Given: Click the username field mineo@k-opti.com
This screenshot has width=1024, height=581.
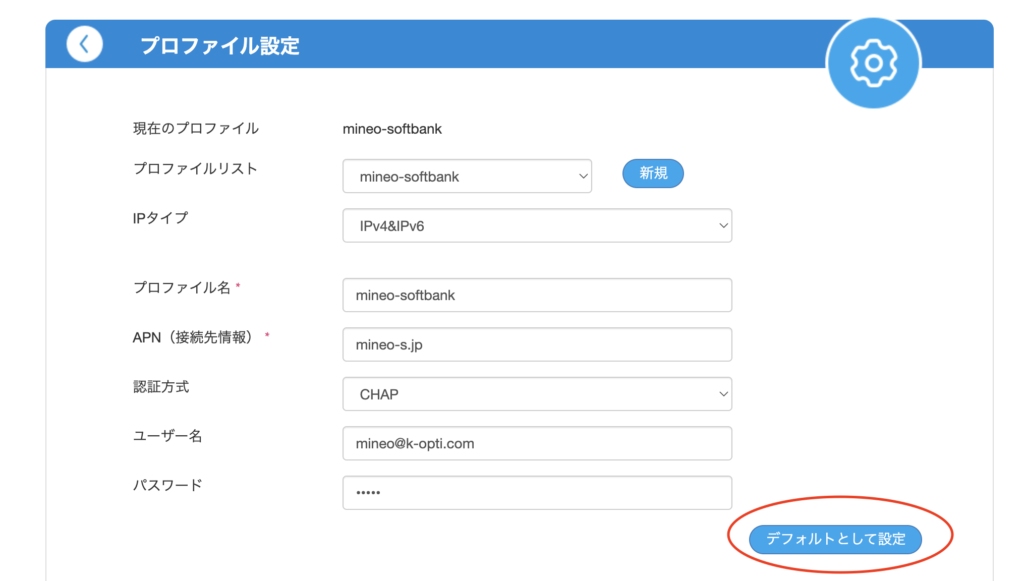Looking at the screenshot, I should tap(537, 443).
